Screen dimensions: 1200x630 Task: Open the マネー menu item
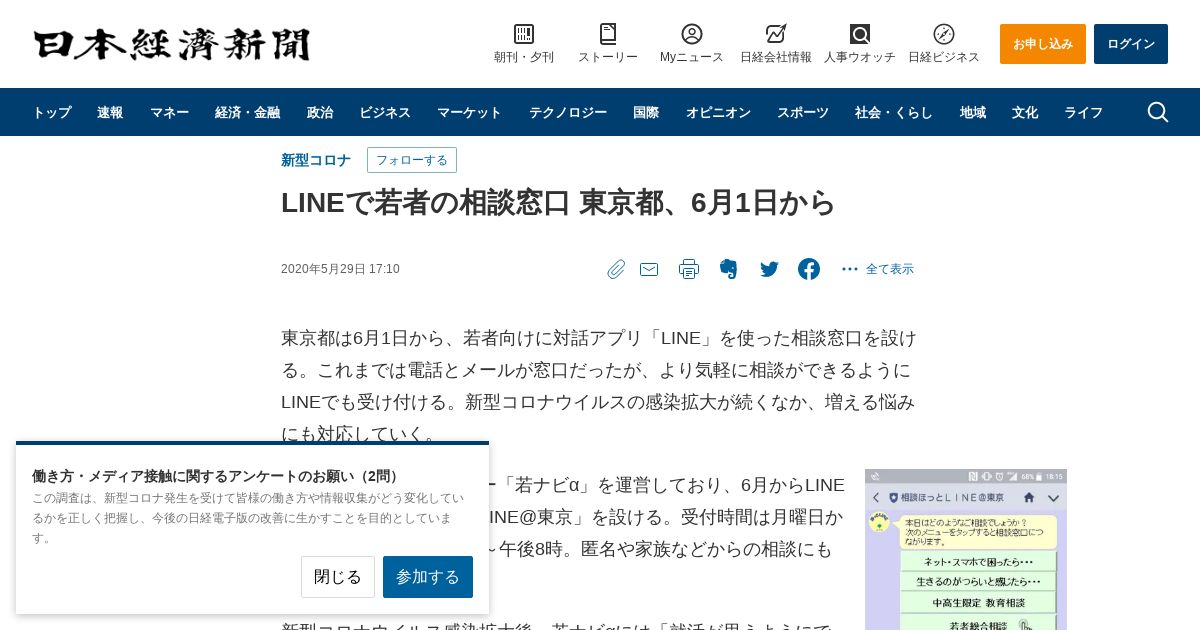point(169,112)
